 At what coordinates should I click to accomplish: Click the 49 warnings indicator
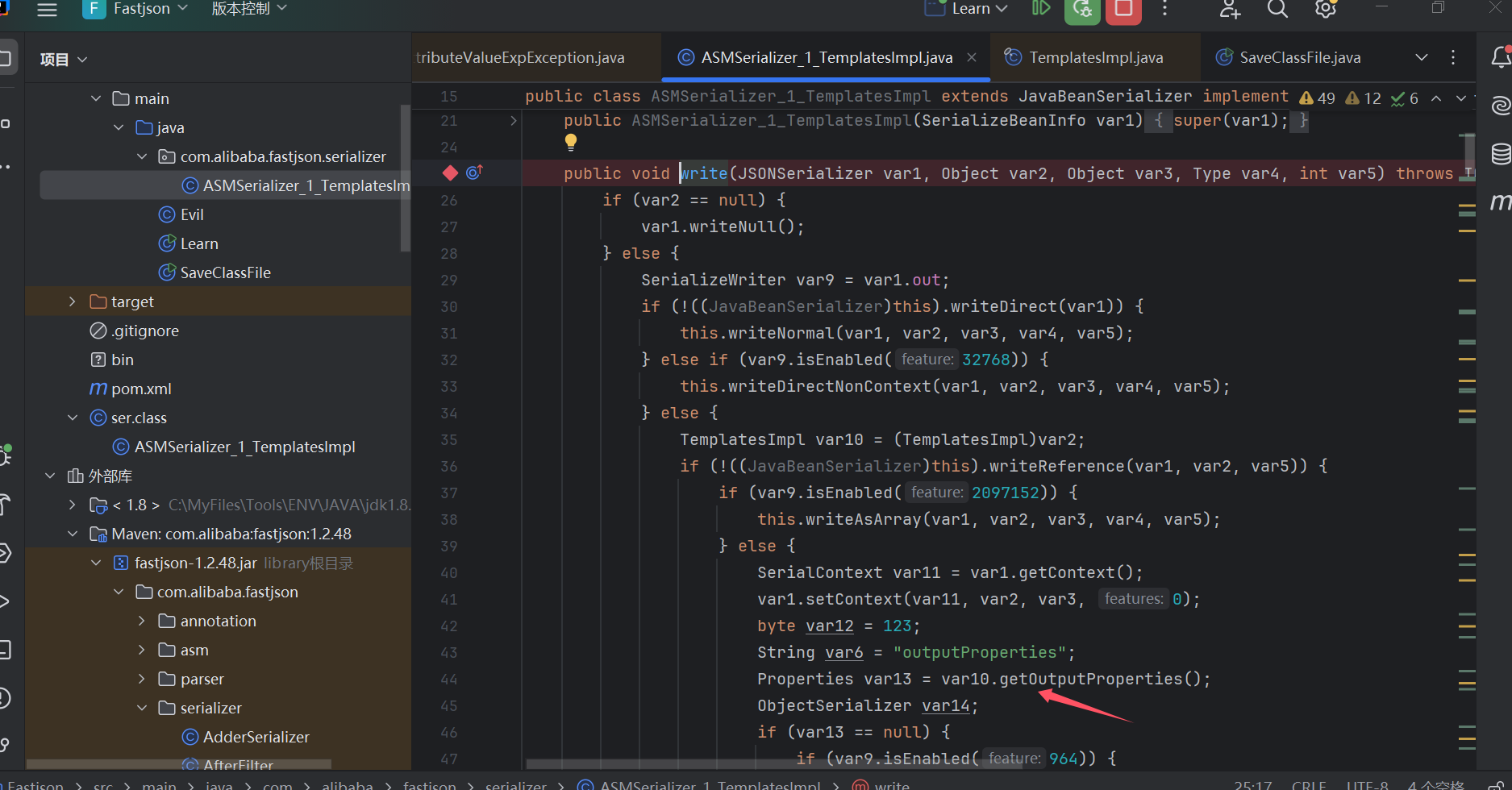coord(1317,98)
